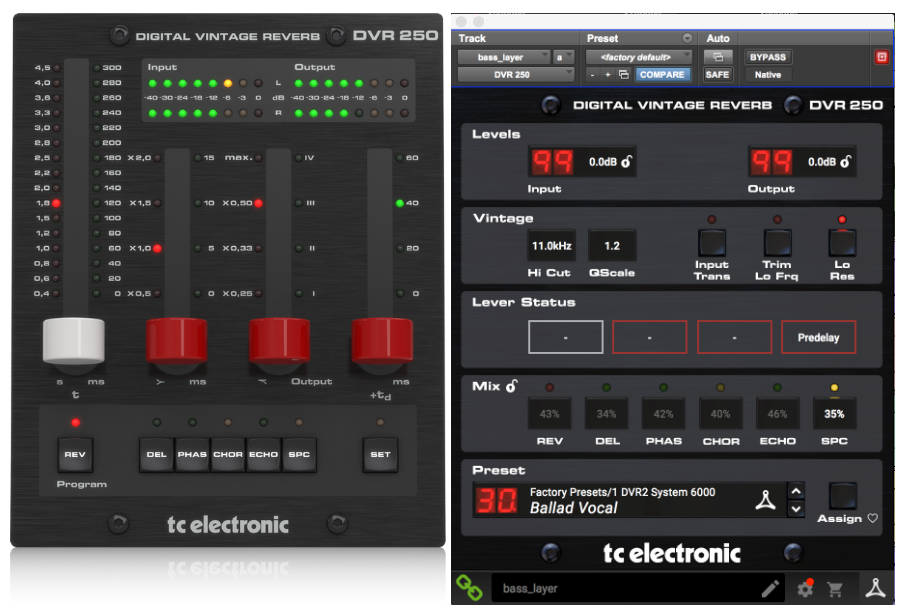Screen dimensions: 903x611
Task: Open settings gear icon with red dot
Action: click(805, 588)
